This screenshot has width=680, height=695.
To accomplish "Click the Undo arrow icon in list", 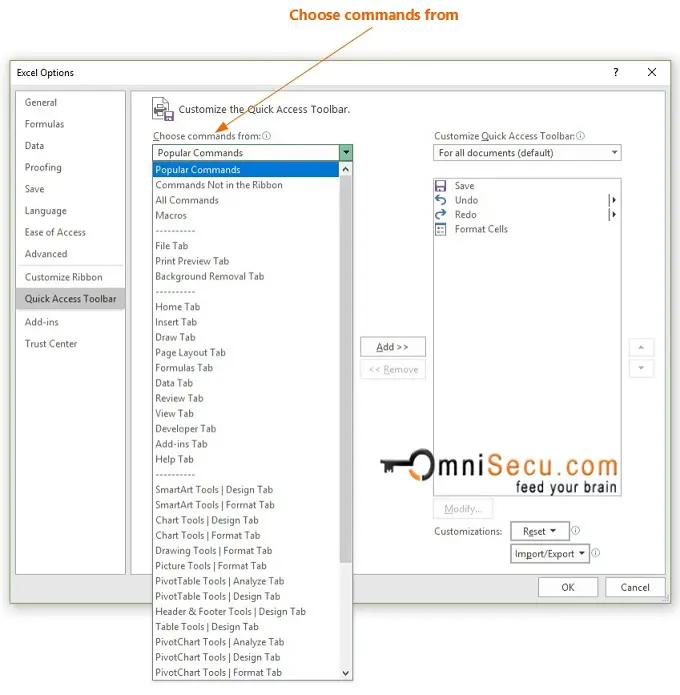I will (x=440, y=200).
